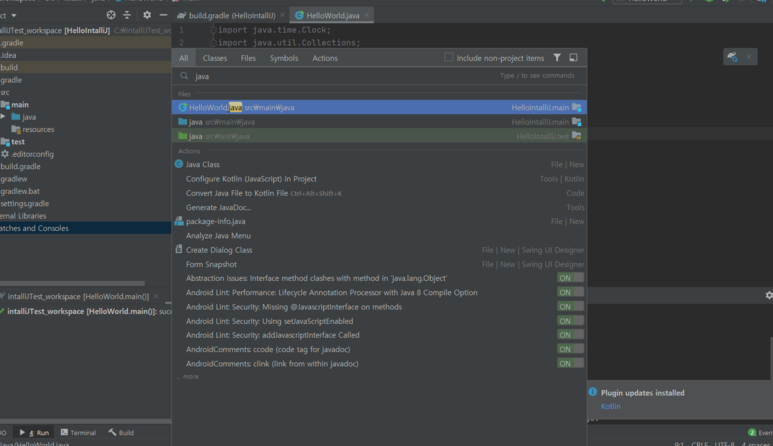Toggle addJavascriptInterface Called inspection switch

tap(570, 335)
